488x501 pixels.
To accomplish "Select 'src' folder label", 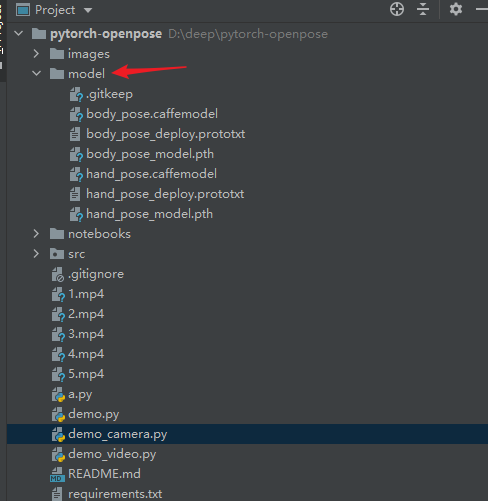I will pyautogui.click(x=77, y=254).
